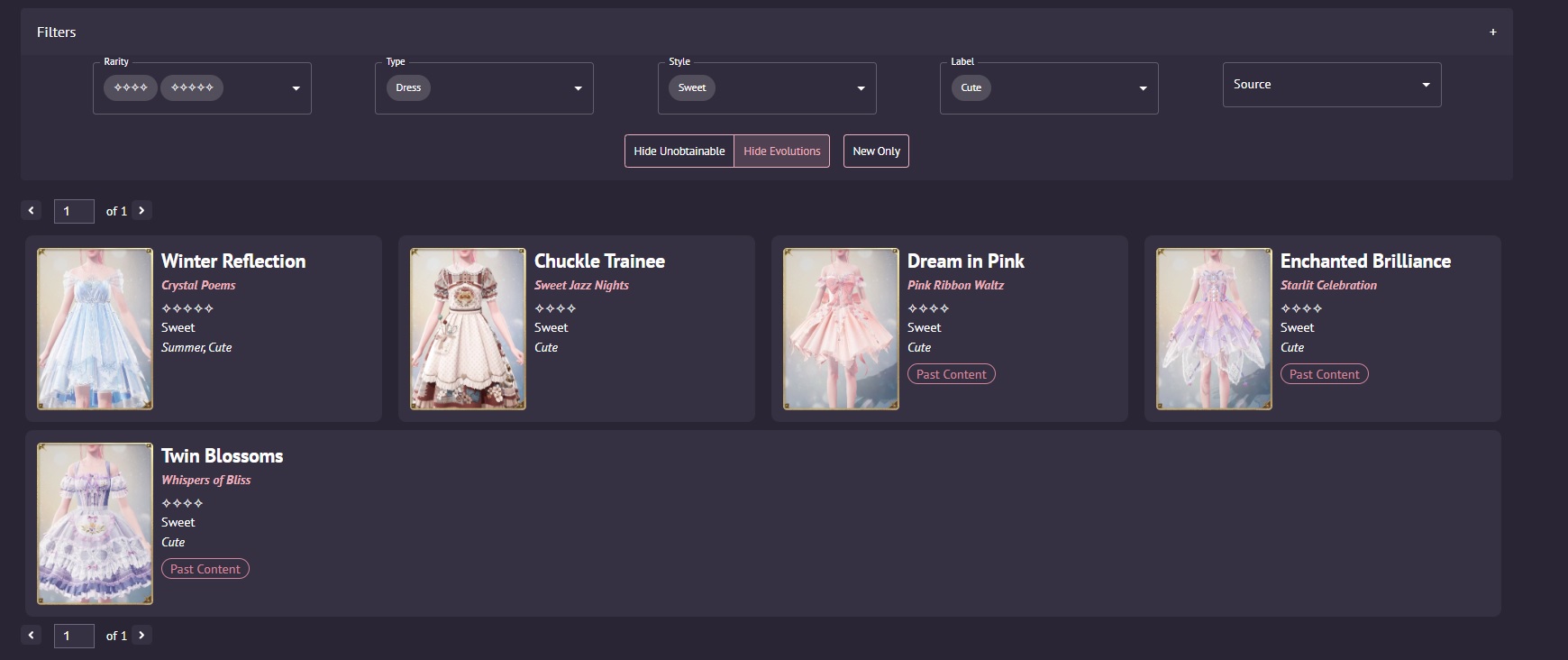The height and width of the screenshot is (660, 1568).
Task: Click the bottom page number field
Action: [74, 636]
